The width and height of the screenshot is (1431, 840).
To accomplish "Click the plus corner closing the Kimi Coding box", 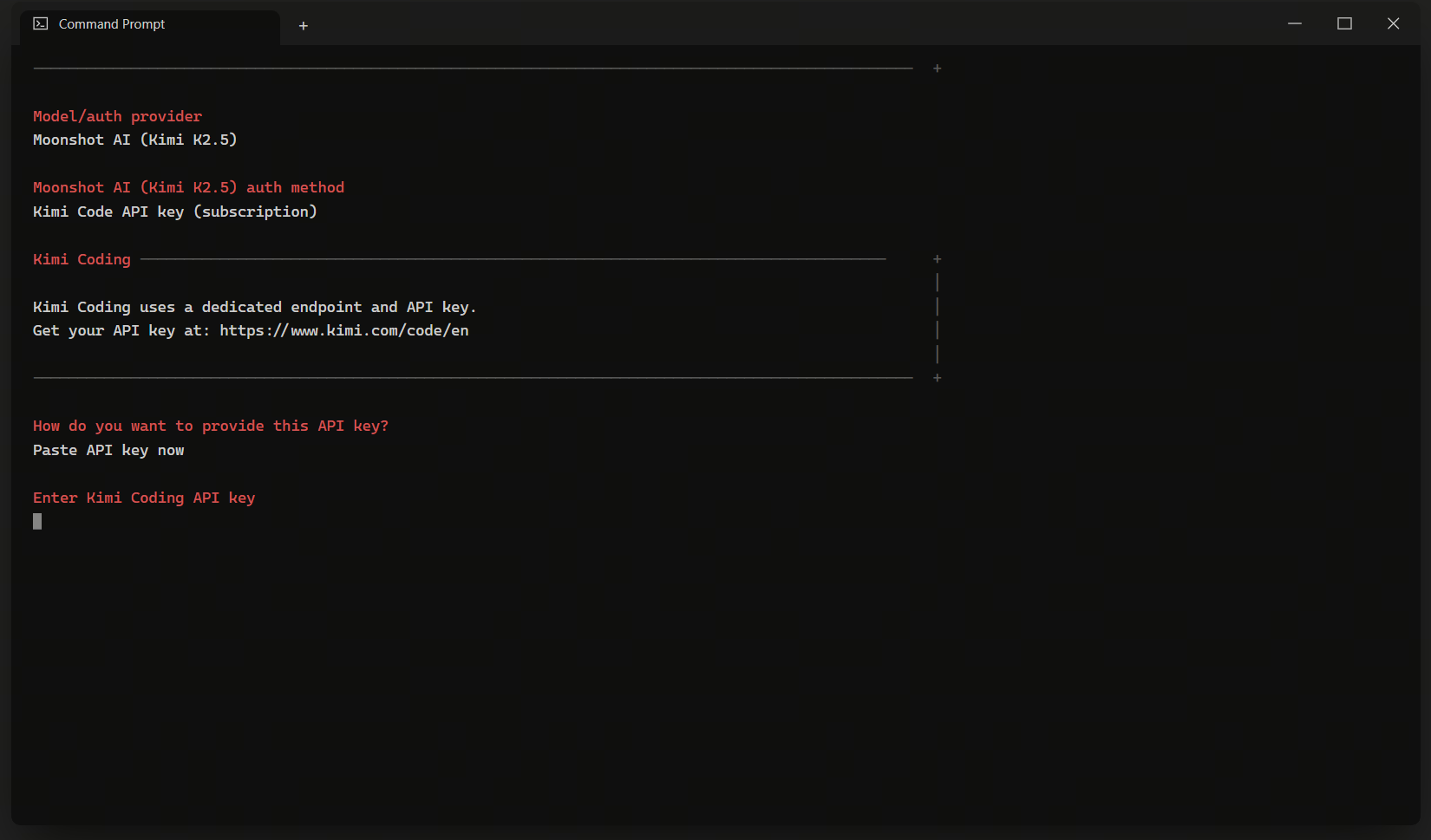I will click(937, 378).
